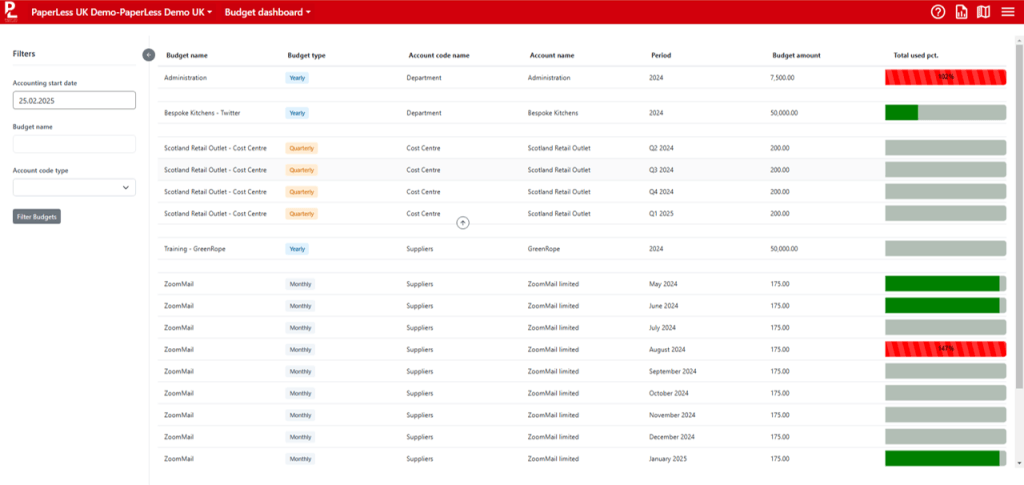Screen dimensions: 1024x485
Task: Click the Total used pct. column header
Action: click(x=915, y=55)
